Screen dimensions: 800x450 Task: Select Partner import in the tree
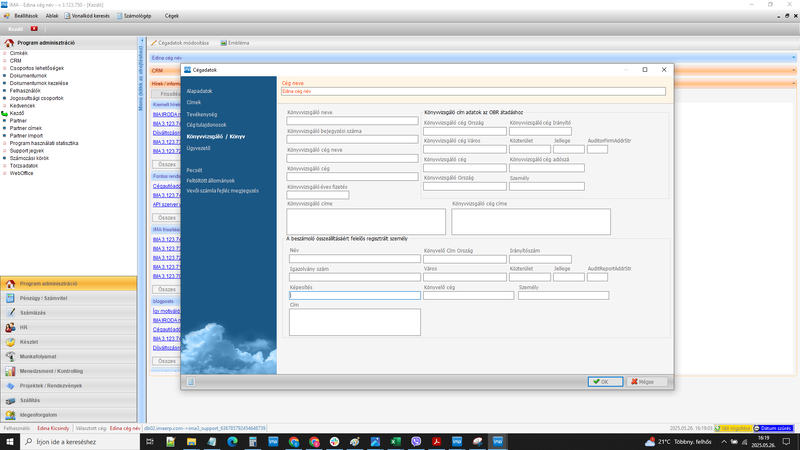click(27, 136)
